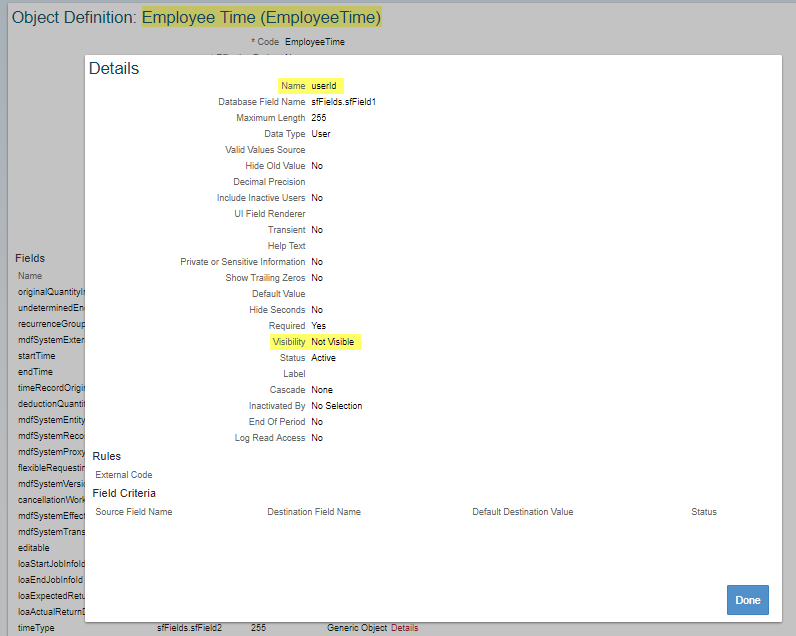Click the sfFields.sfField1 database field value

click(x=344, y=102)
